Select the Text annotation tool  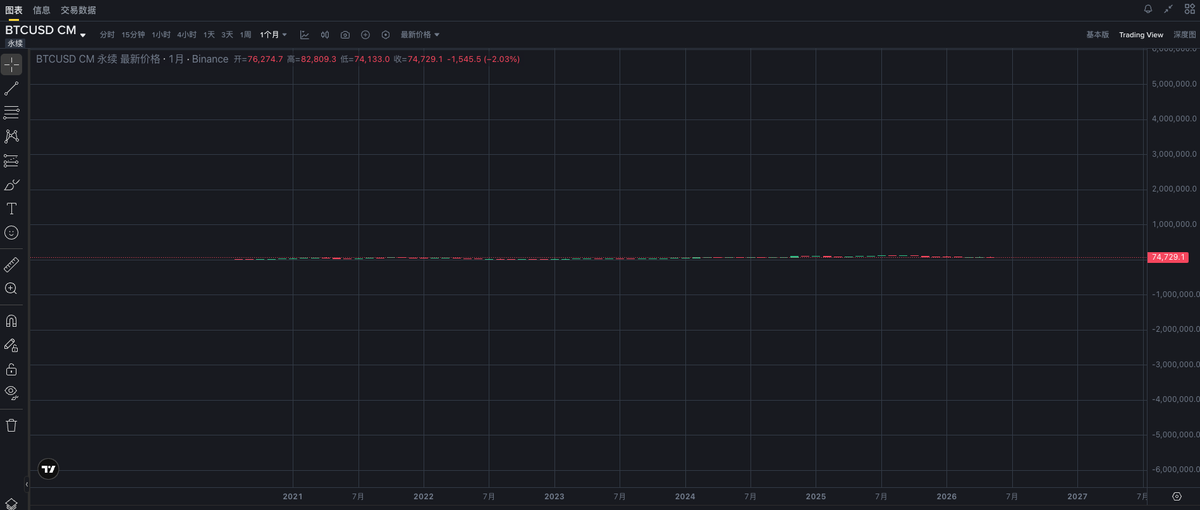pyautogui.click(x=11, y=208)
